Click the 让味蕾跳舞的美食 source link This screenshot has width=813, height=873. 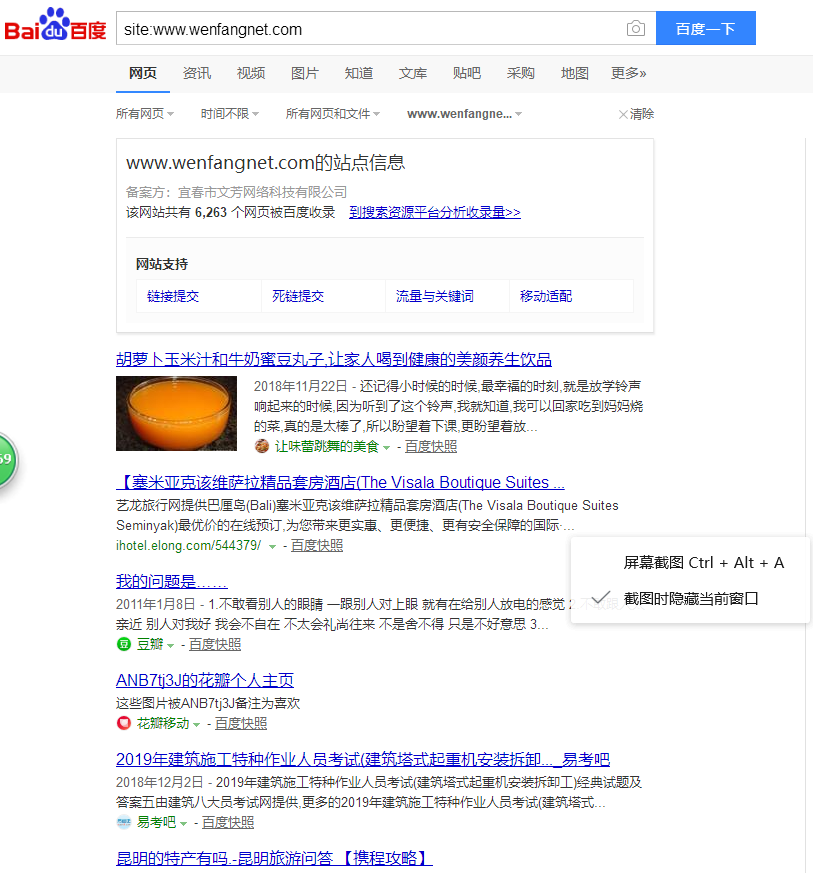pos(327,446)
